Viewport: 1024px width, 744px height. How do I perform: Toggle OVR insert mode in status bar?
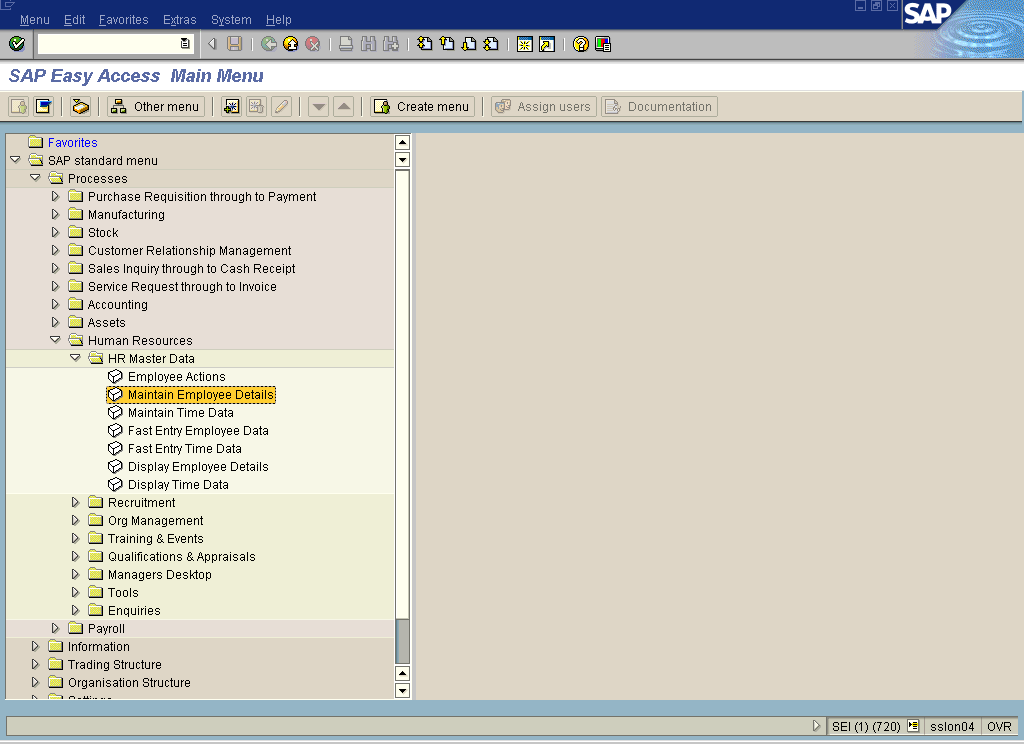pos(999,726)
